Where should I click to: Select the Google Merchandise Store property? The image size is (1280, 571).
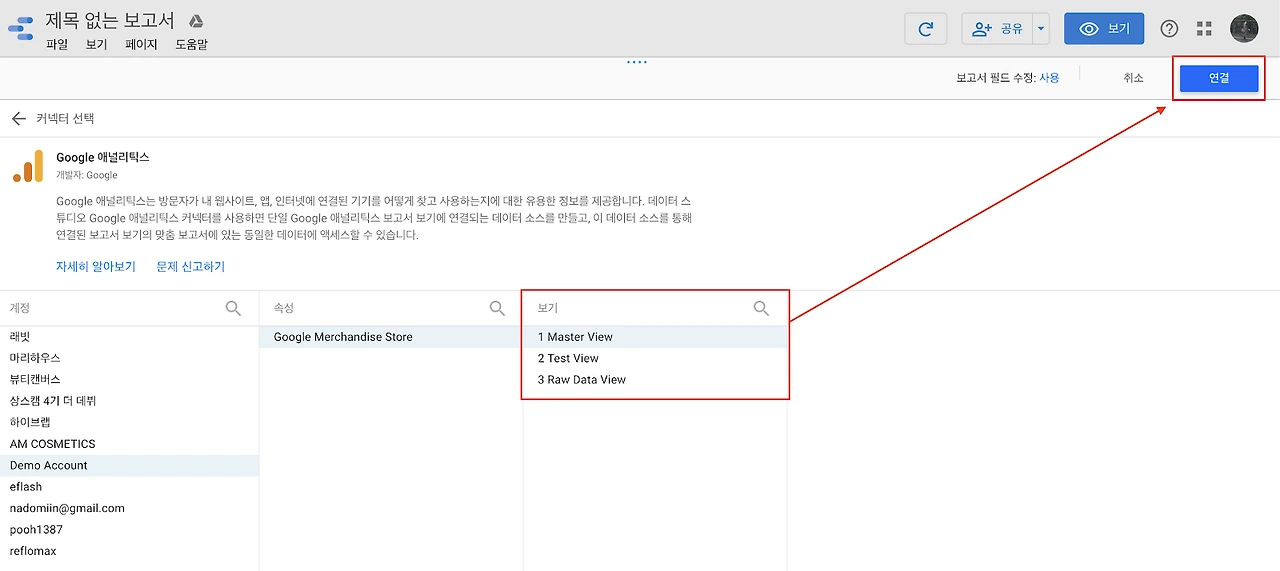(391, 337)
